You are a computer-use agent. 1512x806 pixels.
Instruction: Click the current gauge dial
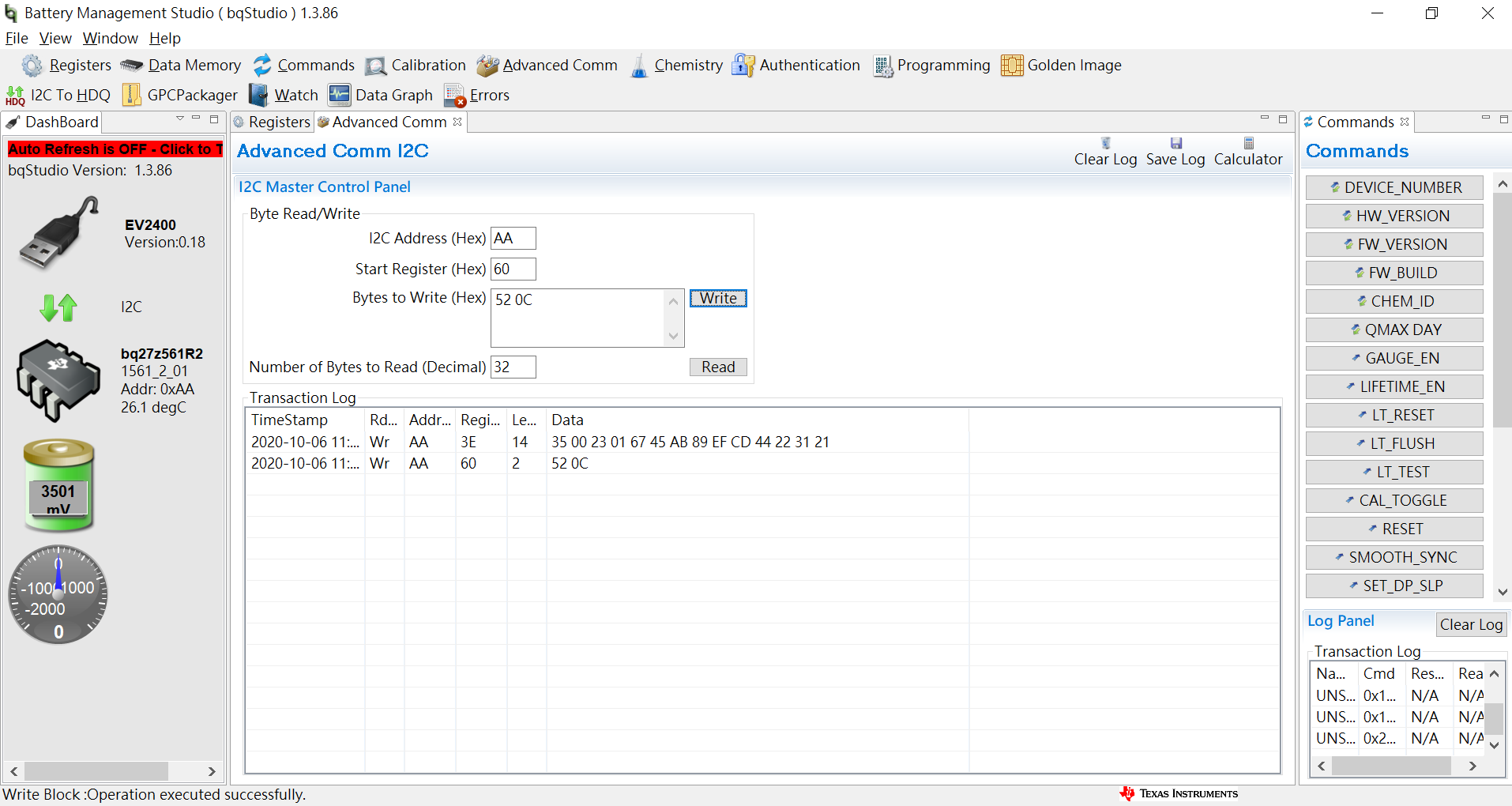[x=58, y=594]
